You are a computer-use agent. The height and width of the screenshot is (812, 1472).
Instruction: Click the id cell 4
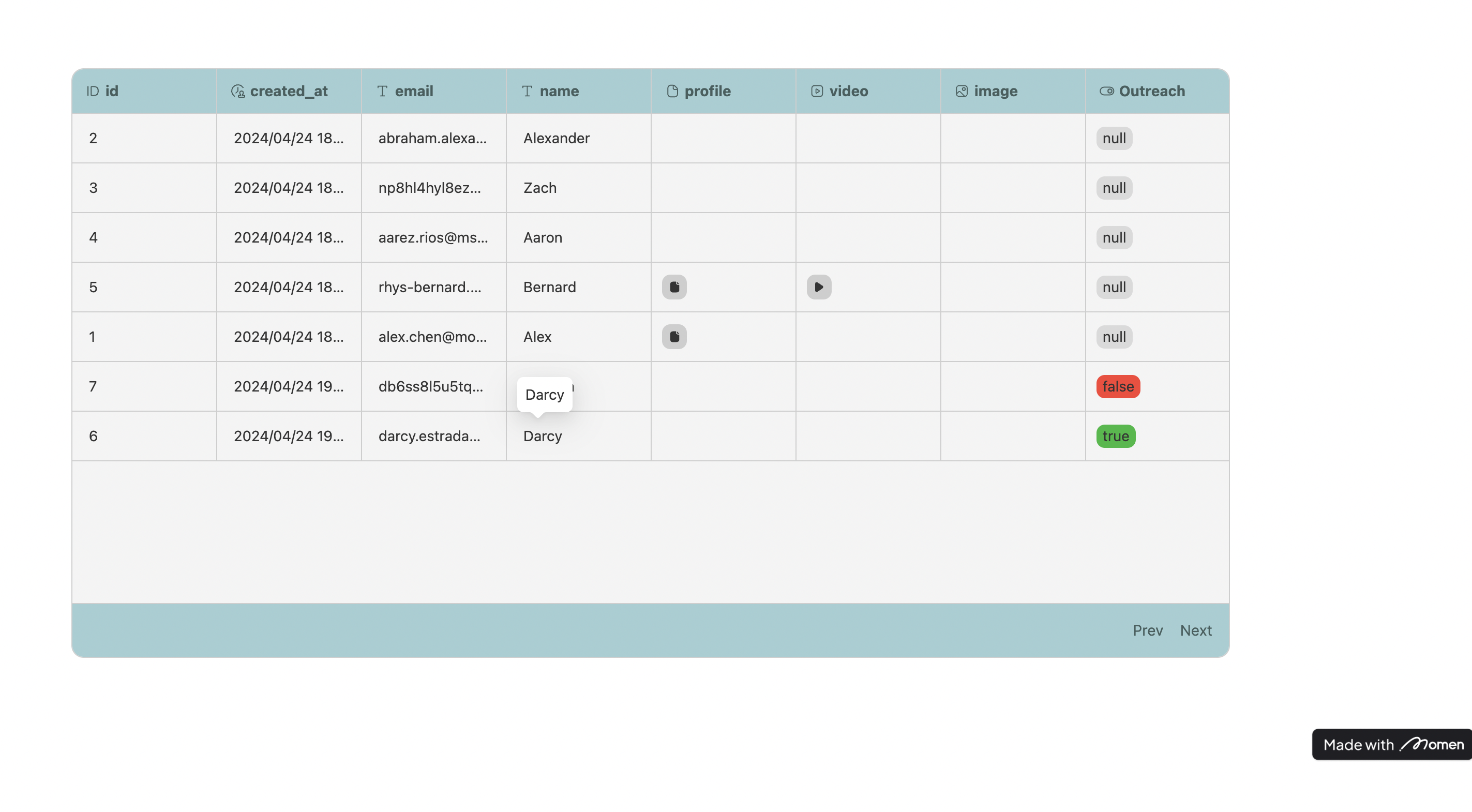pos(145,238)
